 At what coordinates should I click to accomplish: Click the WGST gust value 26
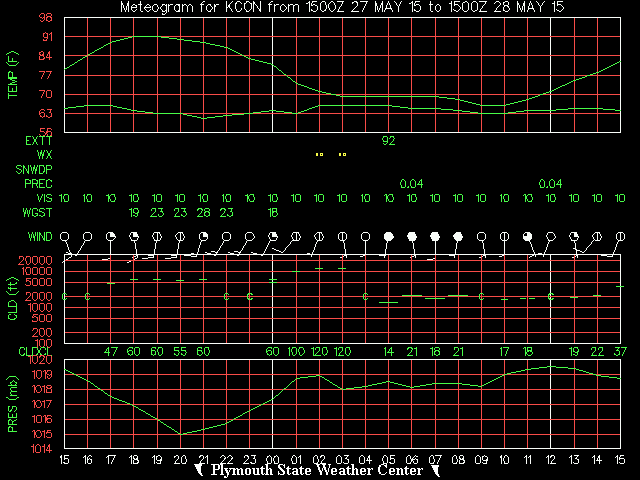(x=203, y=212)
